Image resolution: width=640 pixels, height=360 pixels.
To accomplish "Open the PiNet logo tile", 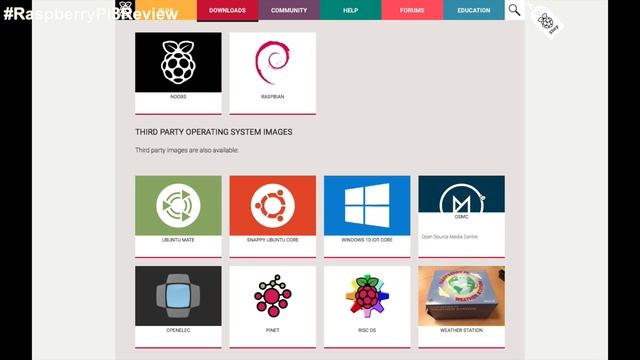I will [x=273, y=296].
